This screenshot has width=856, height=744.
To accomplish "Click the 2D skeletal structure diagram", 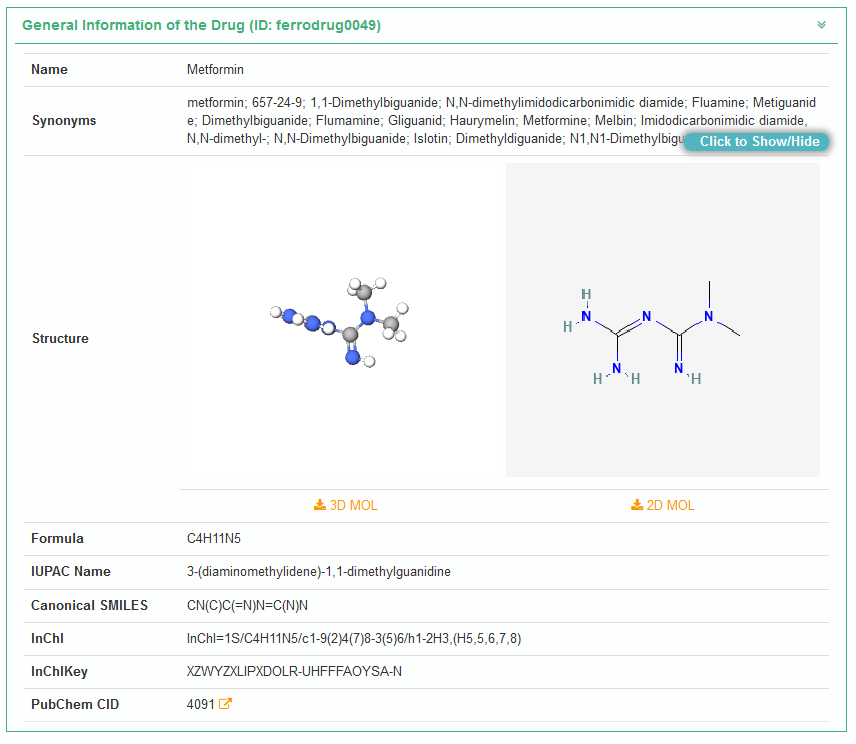I will coord(662,320).
